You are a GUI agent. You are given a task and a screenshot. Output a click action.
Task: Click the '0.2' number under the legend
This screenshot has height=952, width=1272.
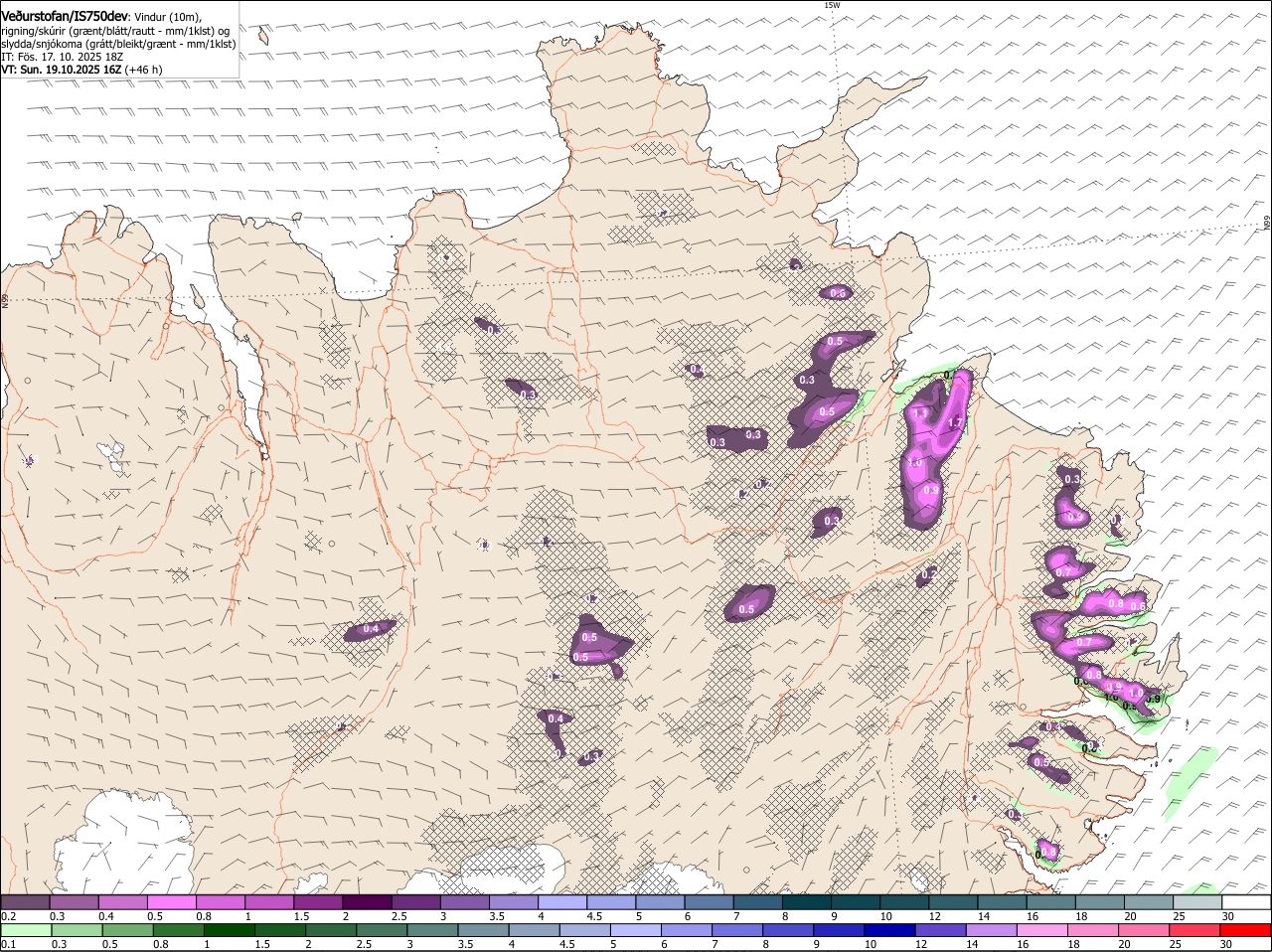point(8,916)
